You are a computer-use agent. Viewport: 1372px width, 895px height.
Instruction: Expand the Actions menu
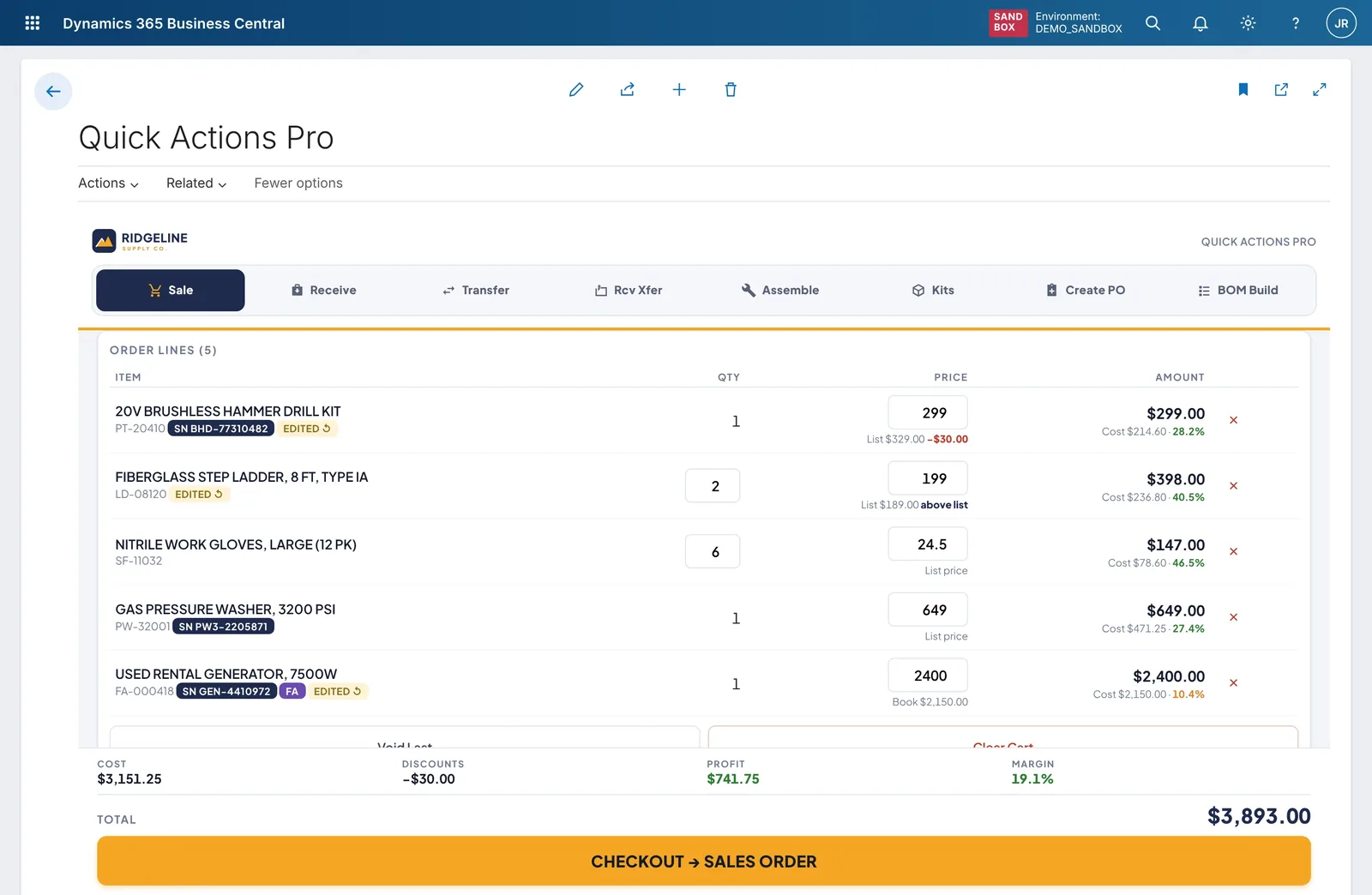pos(108,183)
